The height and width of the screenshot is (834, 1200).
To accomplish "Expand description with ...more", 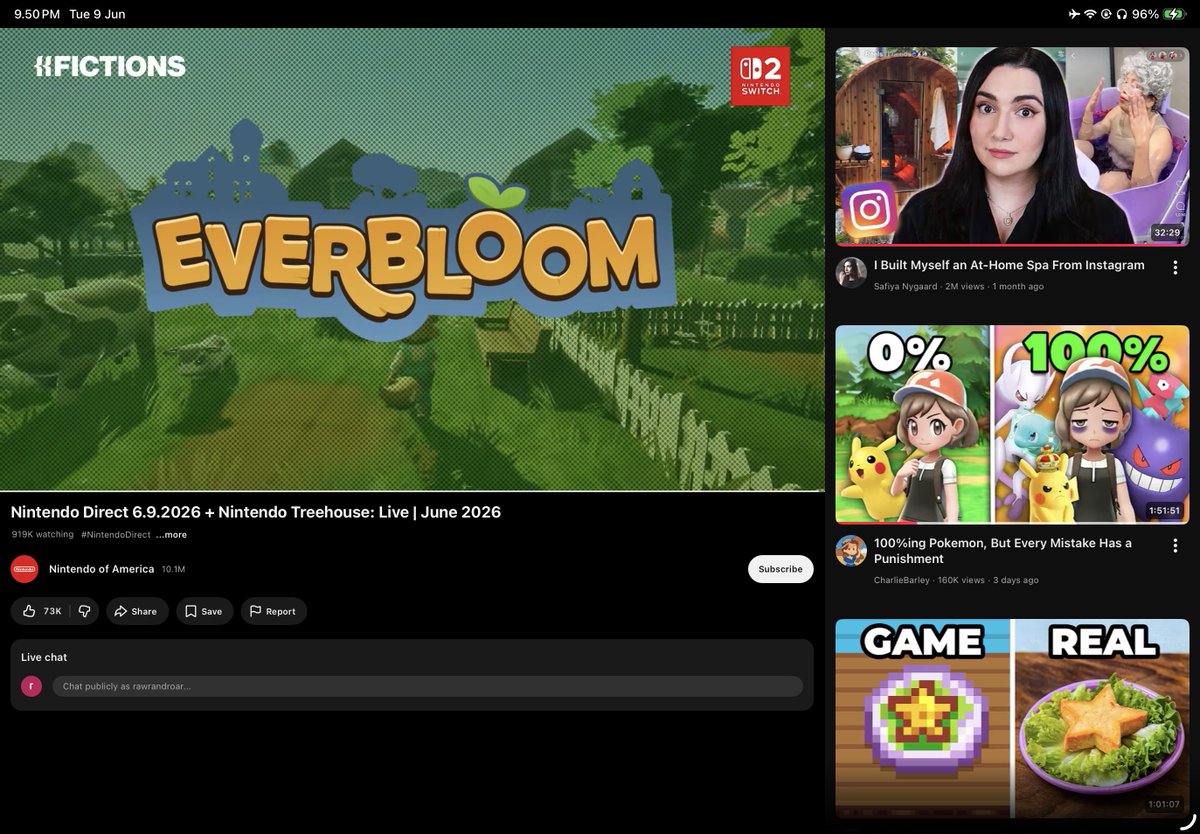I will 171,535.
